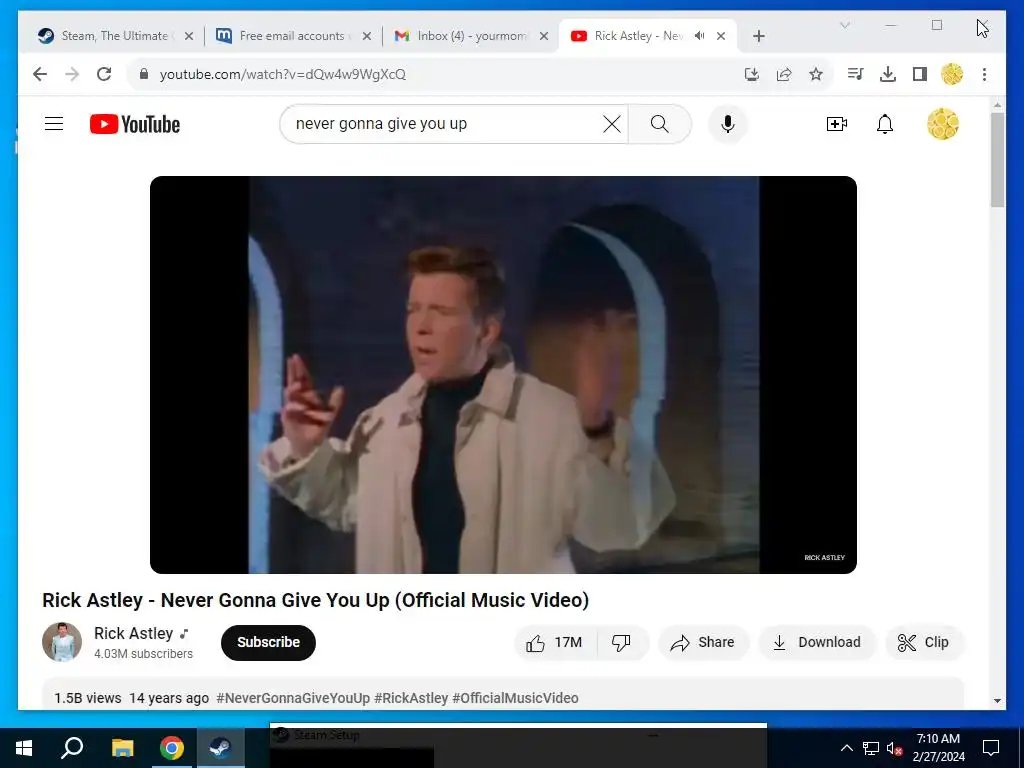The image size is (1024, 768).
Task: Go back with the browser back arrow
Action: tap(40, 74)
